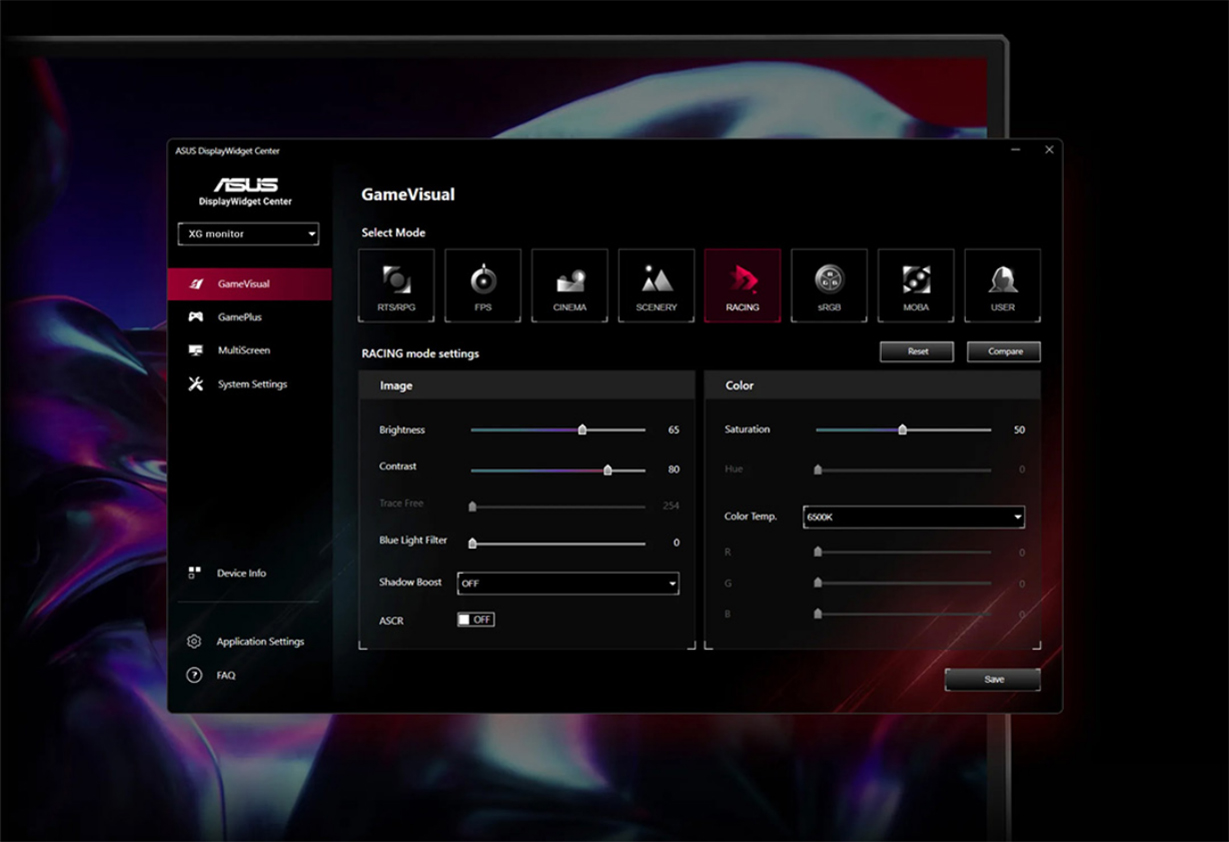
Task: Select the RACING mode icon
Action: [742, 284]
